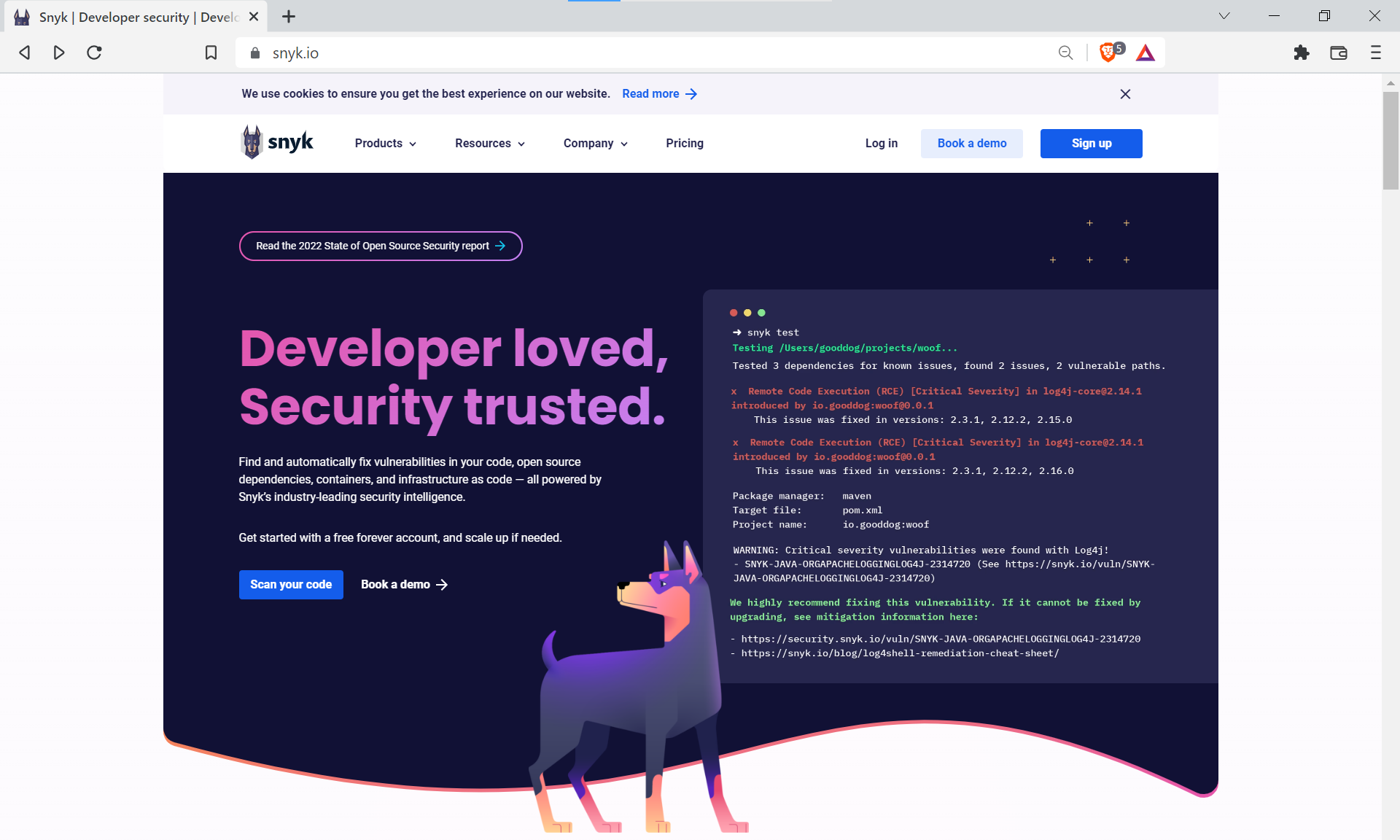Navigate back with the back arrow
Viewport: 1400px width, 840px height.
[x=24, y=52]
